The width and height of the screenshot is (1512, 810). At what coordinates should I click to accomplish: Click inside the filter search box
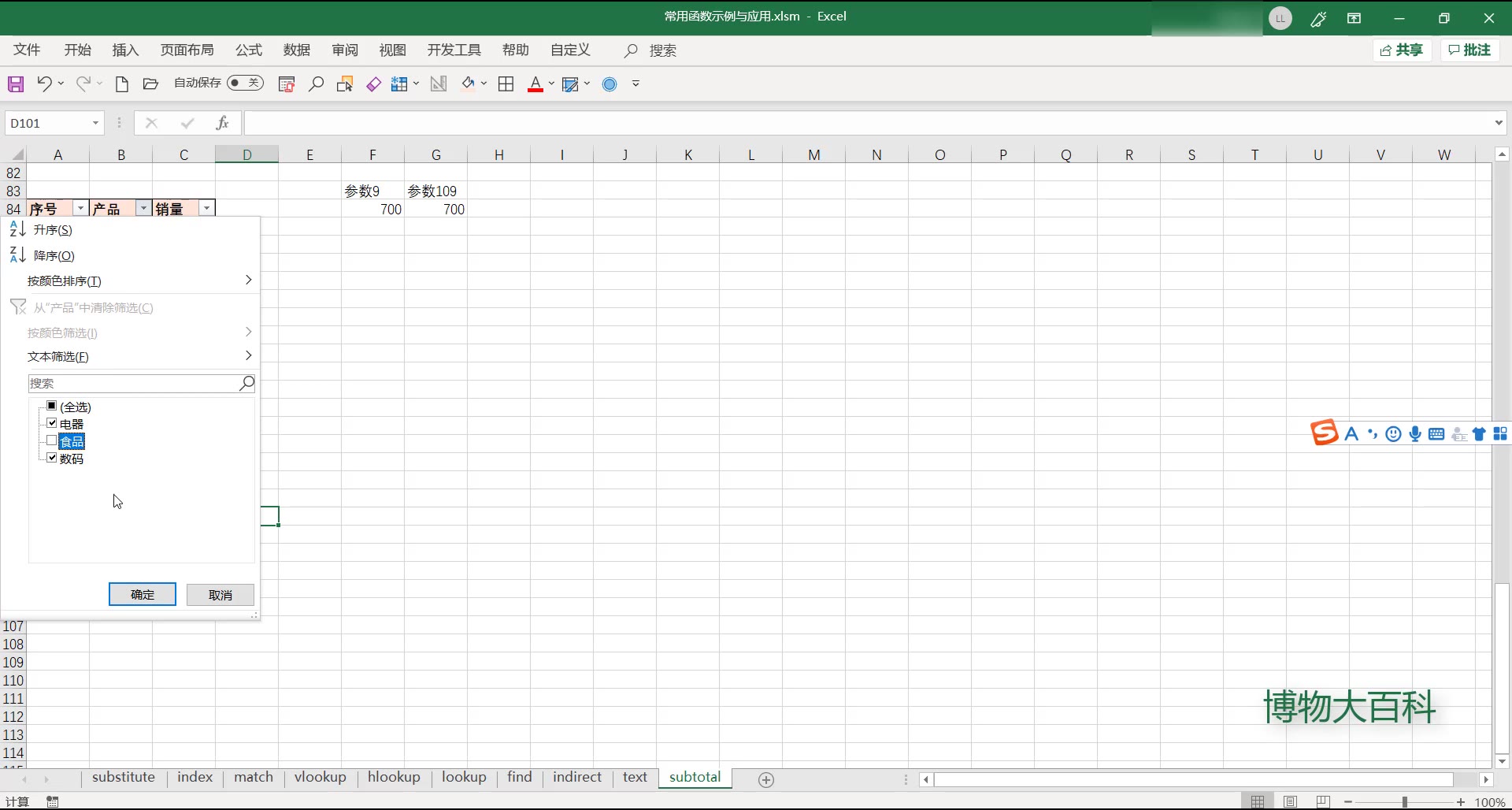[x=134, y=384]
